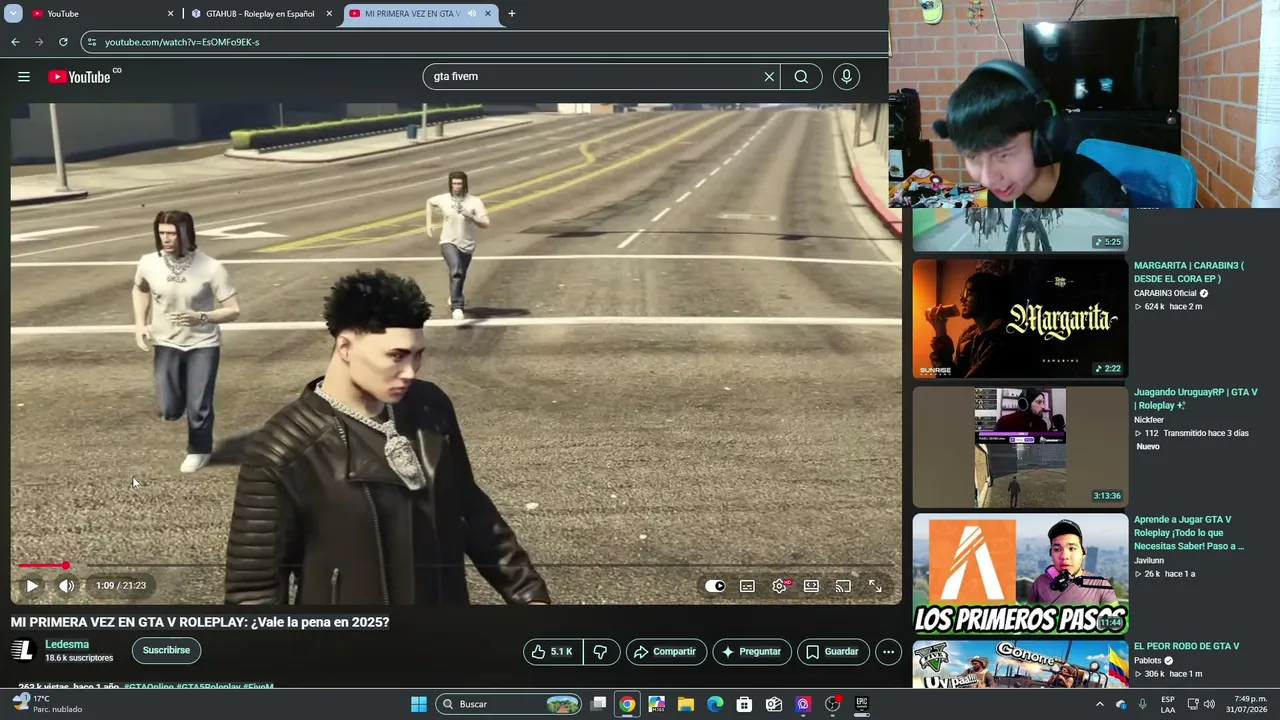Switch to the GTAHUB Roleplay en Español tab
This screenshot has height=720, width=1280.
click(x=259, y=14)
